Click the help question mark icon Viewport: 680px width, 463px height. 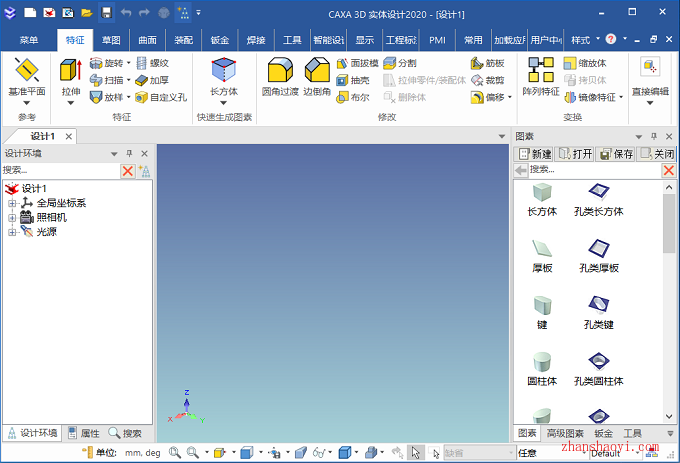(x=611, y=39)
